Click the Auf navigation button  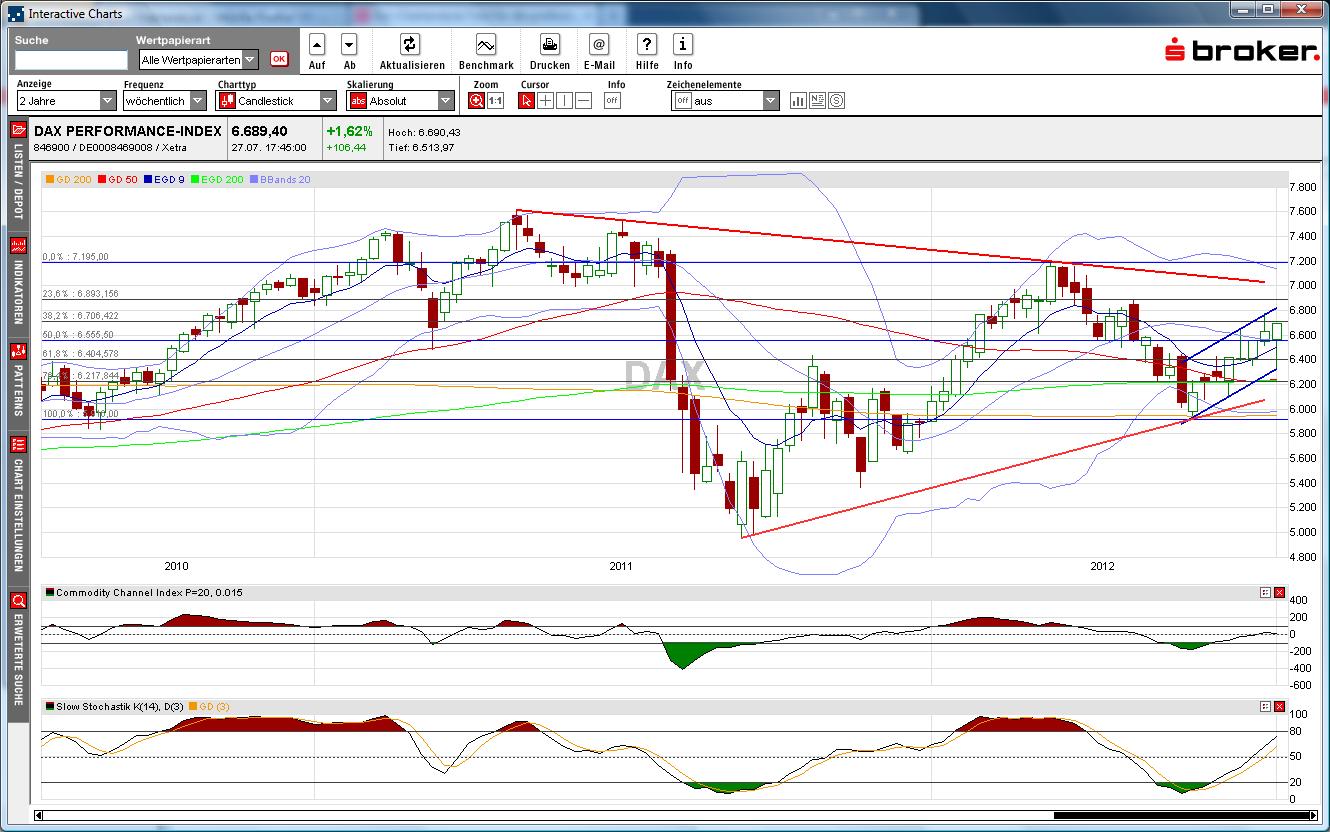[x=316, y=45]
